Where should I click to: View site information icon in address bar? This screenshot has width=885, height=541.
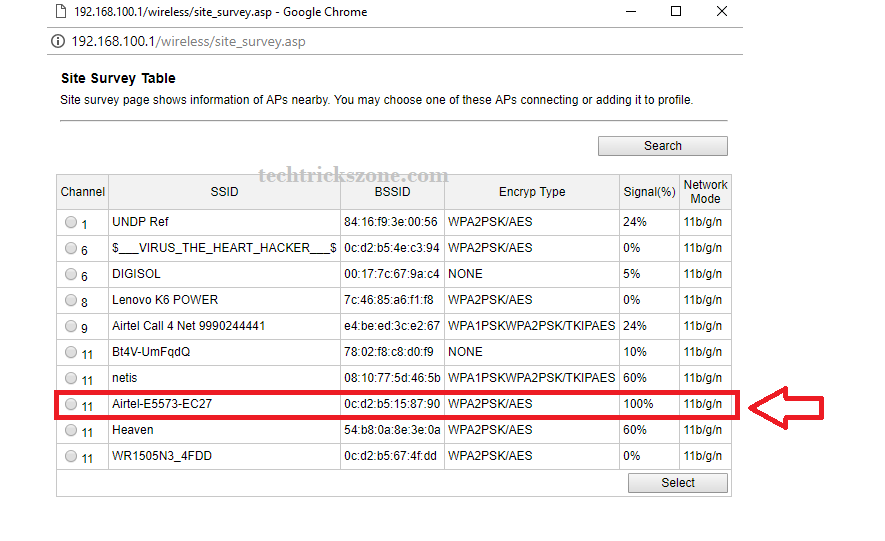click(x=57, y=42)
